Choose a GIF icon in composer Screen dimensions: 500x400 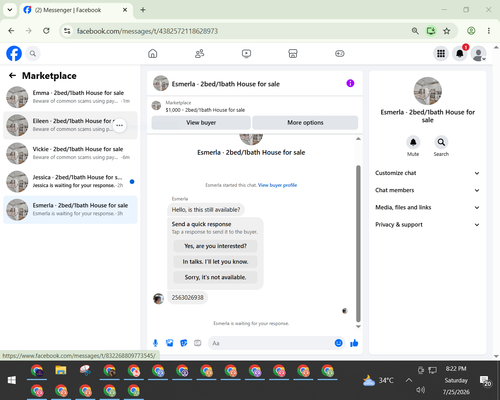point(198,343)
